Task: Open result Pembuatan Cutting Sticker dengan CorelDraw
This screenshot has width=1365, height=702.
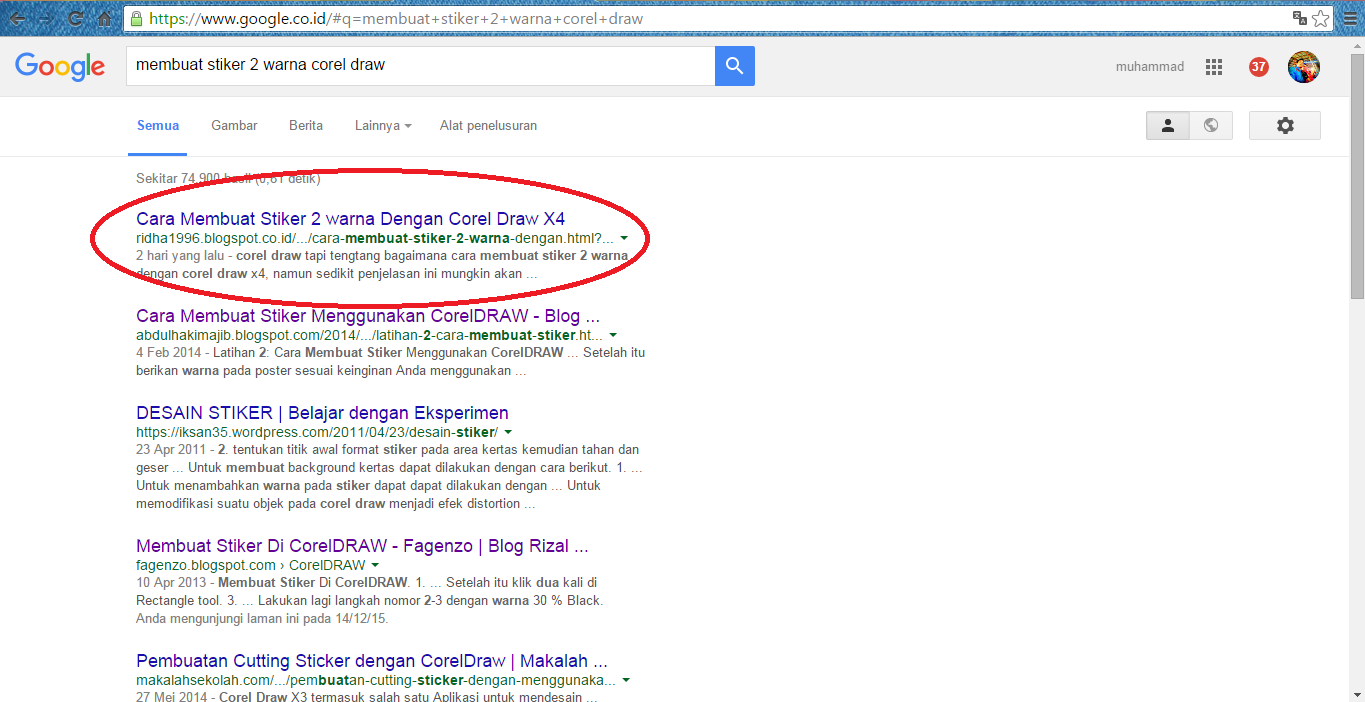Action: pyautogui.click(x=372, y=661)
